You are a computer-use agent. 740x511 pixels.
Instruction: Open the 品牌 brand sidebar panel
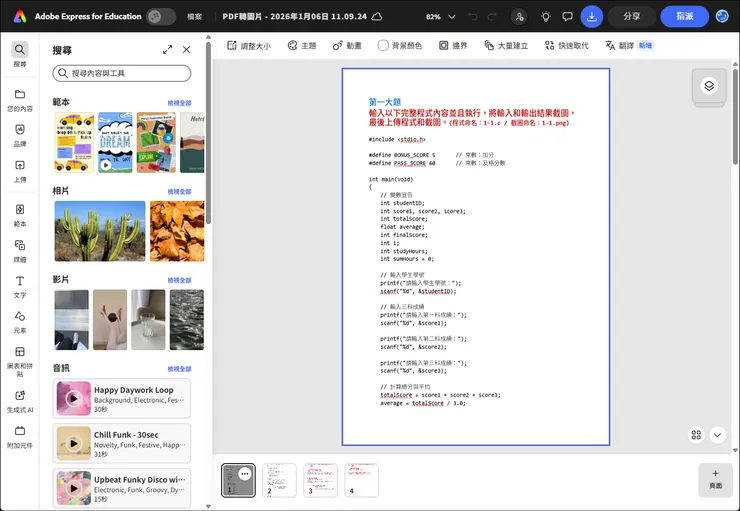(x=20, y=135)
